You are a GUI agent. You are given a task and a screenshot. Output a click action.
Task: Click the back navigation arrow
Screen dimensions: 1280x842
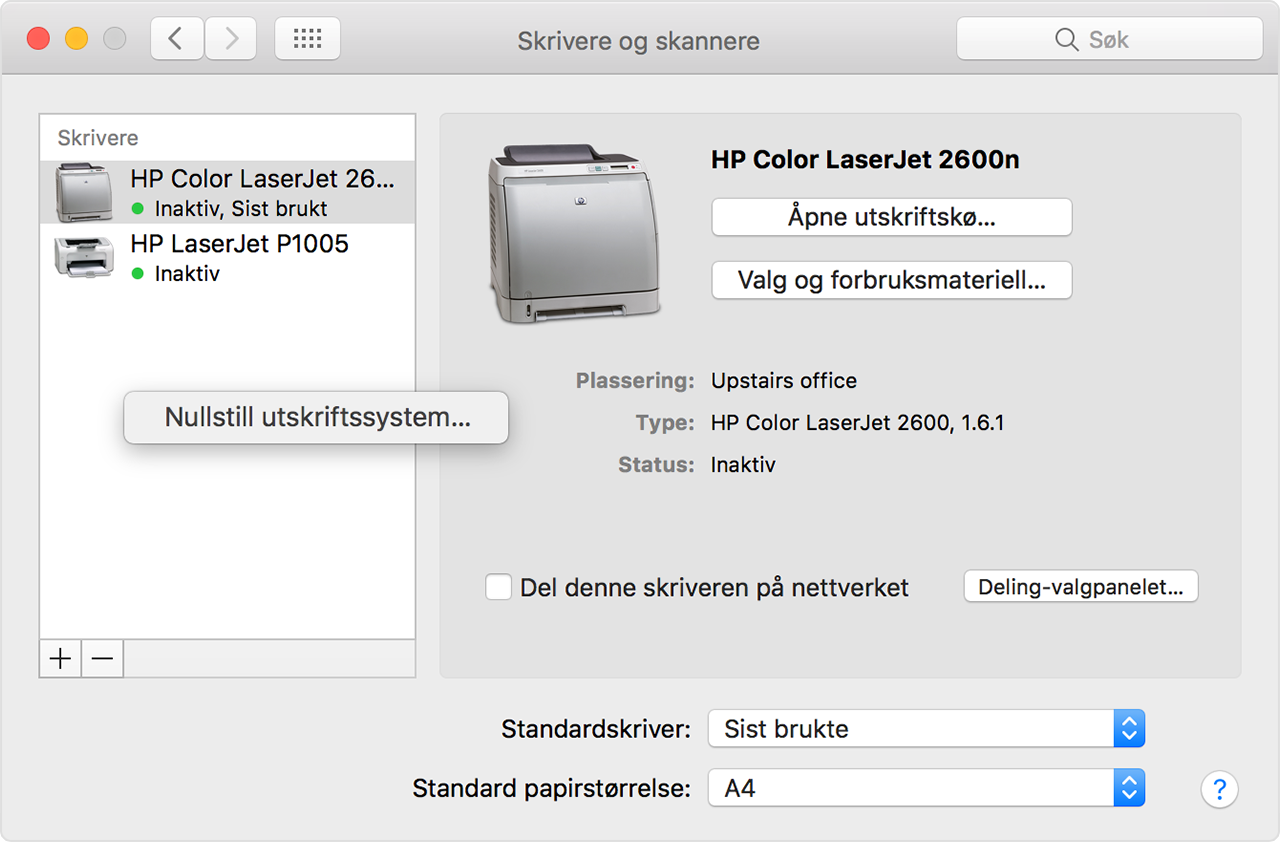coord(177,39)
